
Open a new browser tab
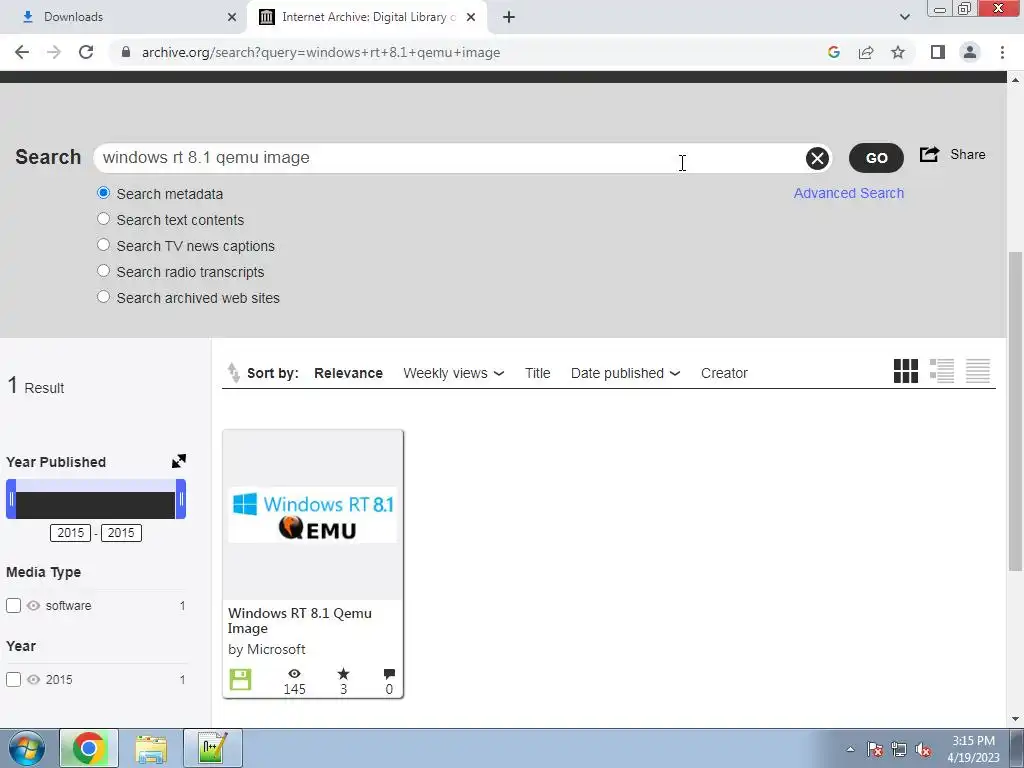(509, 17)
